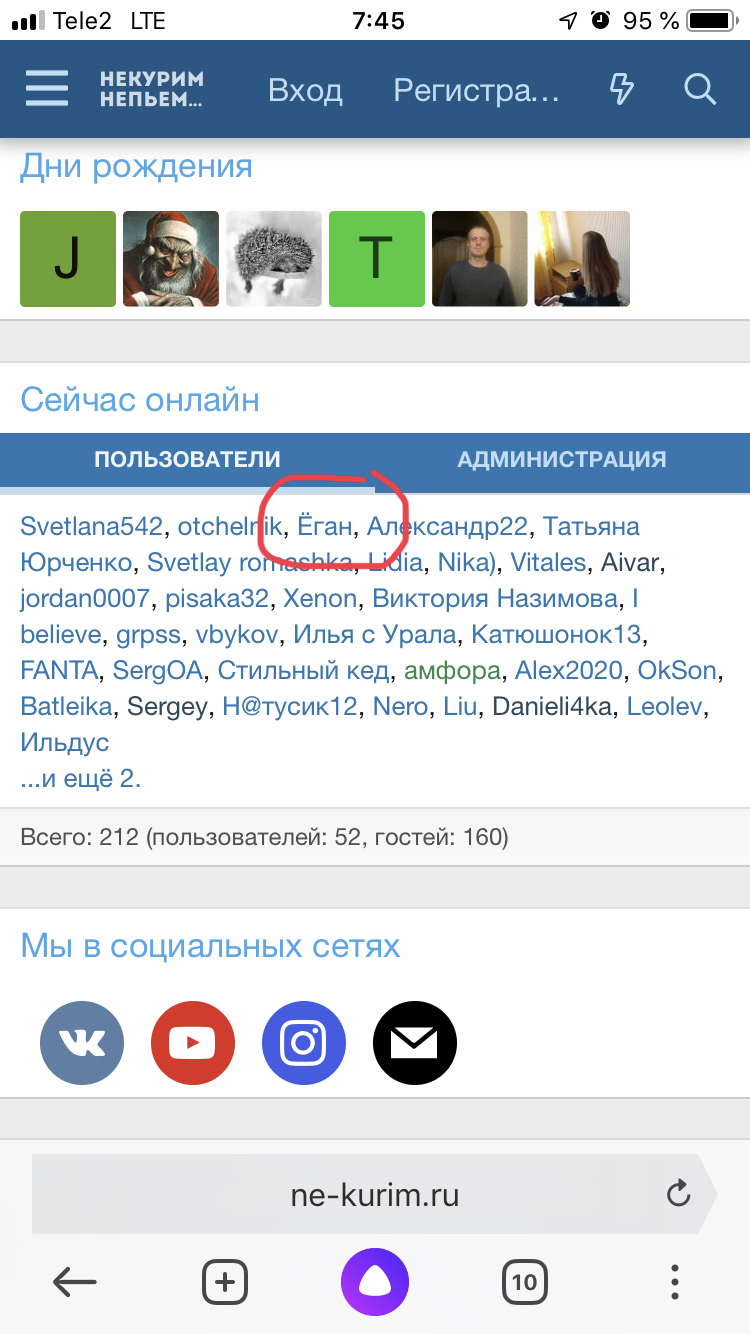Image resolution: width=750 pixels, height=1334 pixels.
Task: Tap the Вход login link
Action: [305, 91]
